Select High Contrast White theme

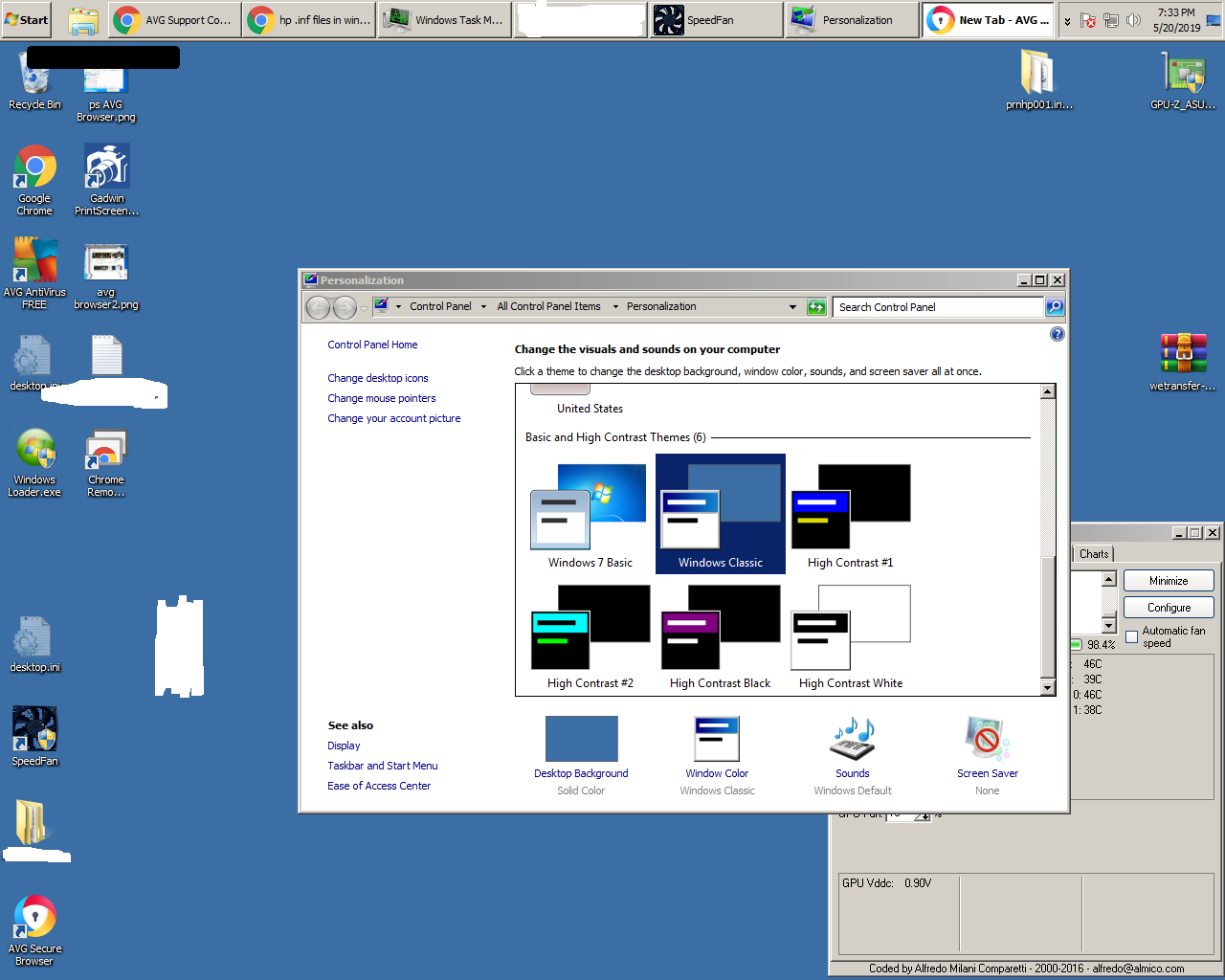[x=850, y=636]
